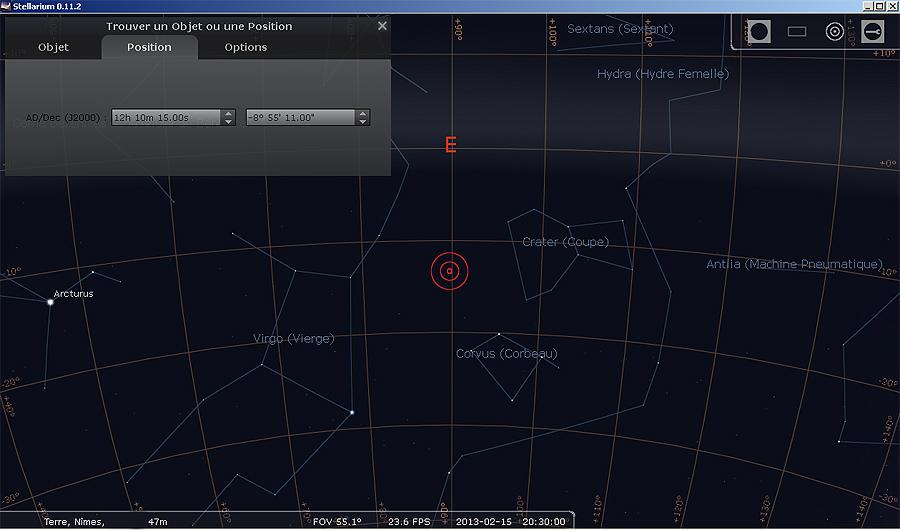This screenshot has width=900, height=530.
Task: Open the Oculars configuration wrench icon
Action: tap(872, 31)
